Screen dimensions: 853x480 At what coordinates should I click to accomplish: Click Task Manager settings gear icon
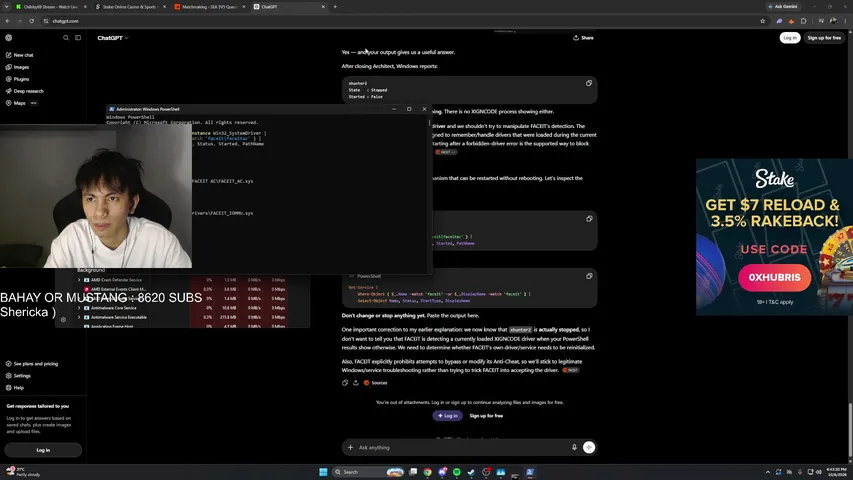point(63,319)
